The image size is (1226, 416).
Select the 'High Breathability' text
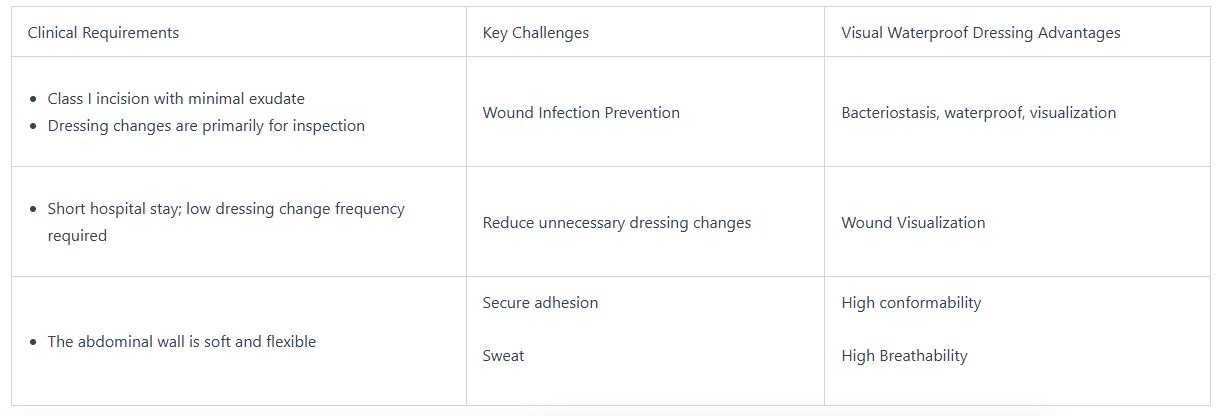904,356
